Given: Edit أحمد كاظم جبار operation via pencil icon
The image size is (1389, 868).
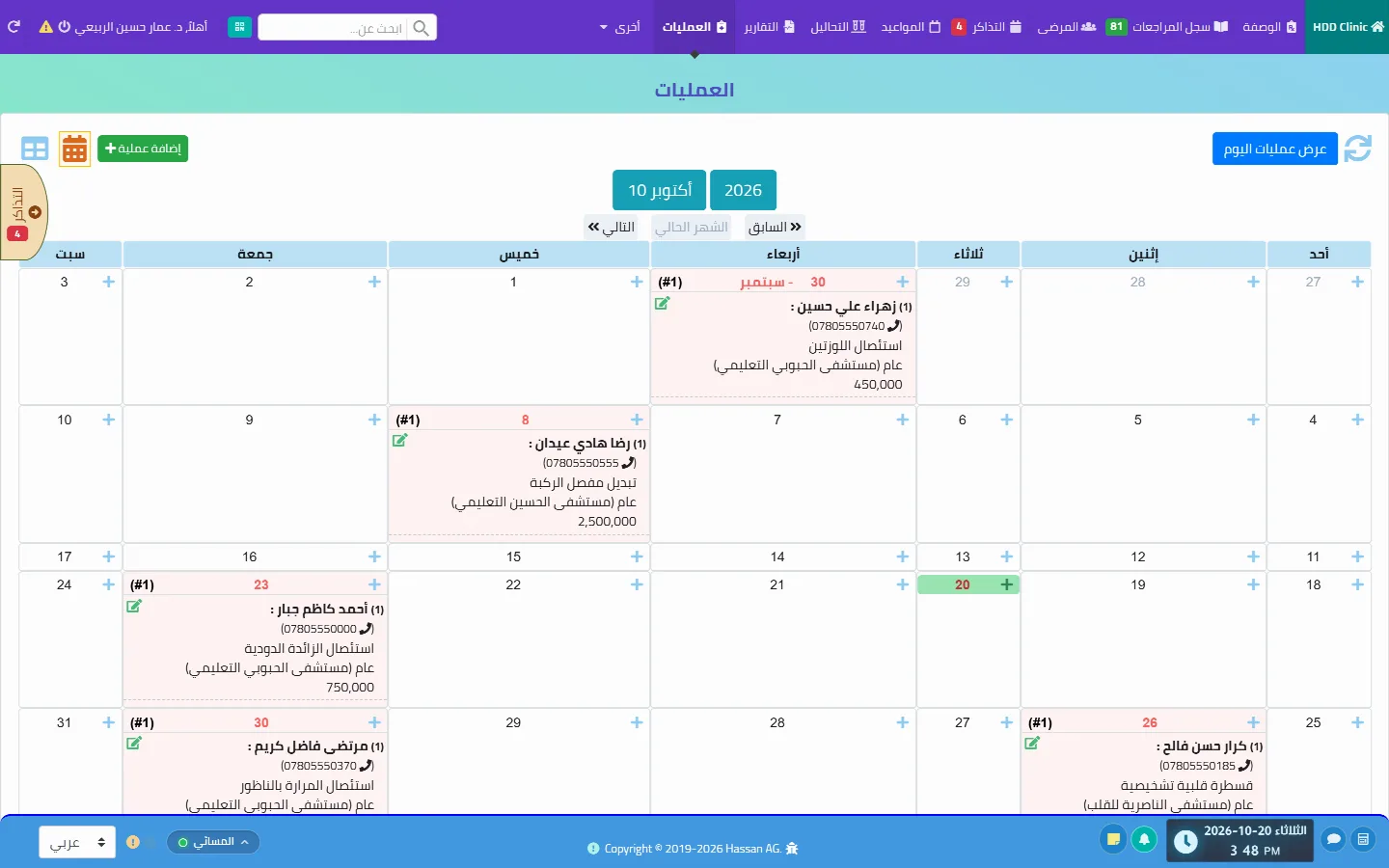Looking at the screenshot, I should 134,607.
